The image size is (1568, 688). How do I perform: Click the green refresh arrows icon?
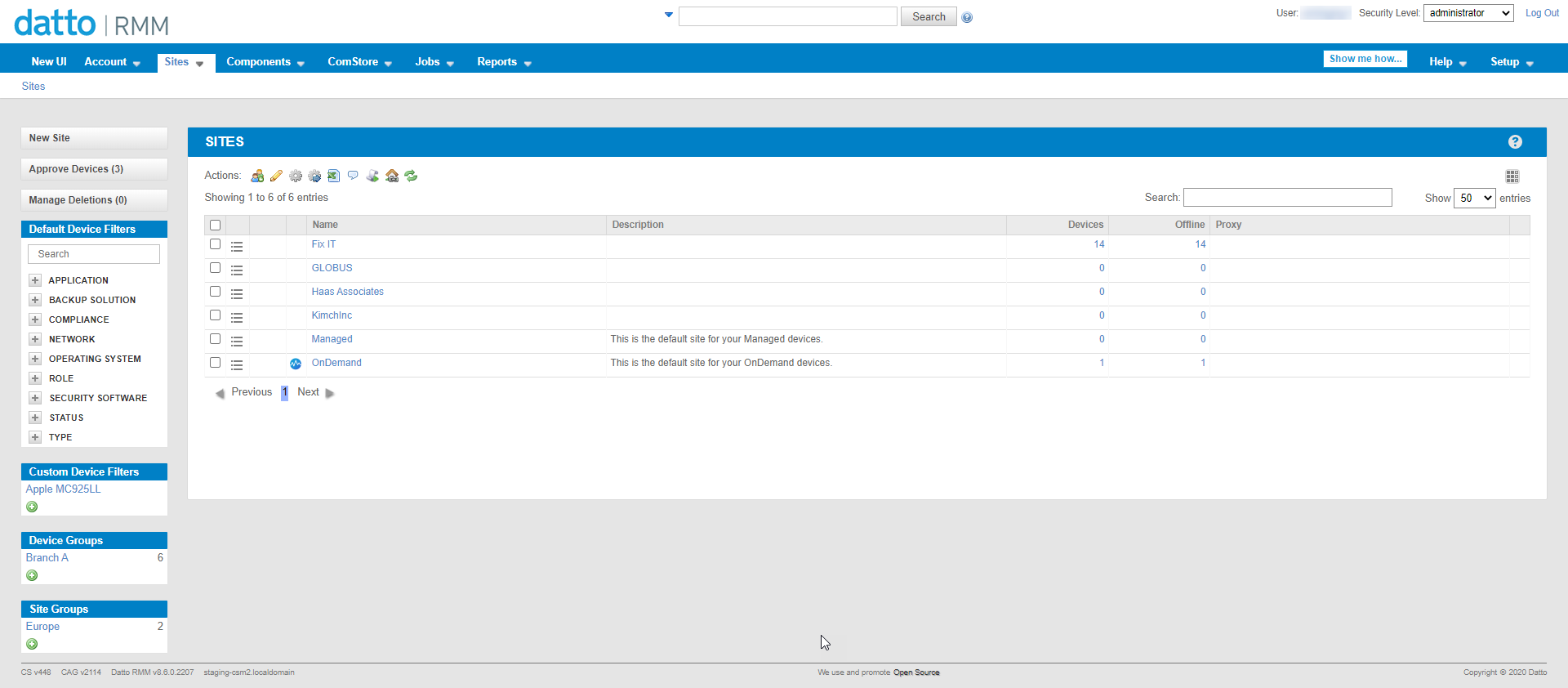pyautogui.click(x=411, y=176)
